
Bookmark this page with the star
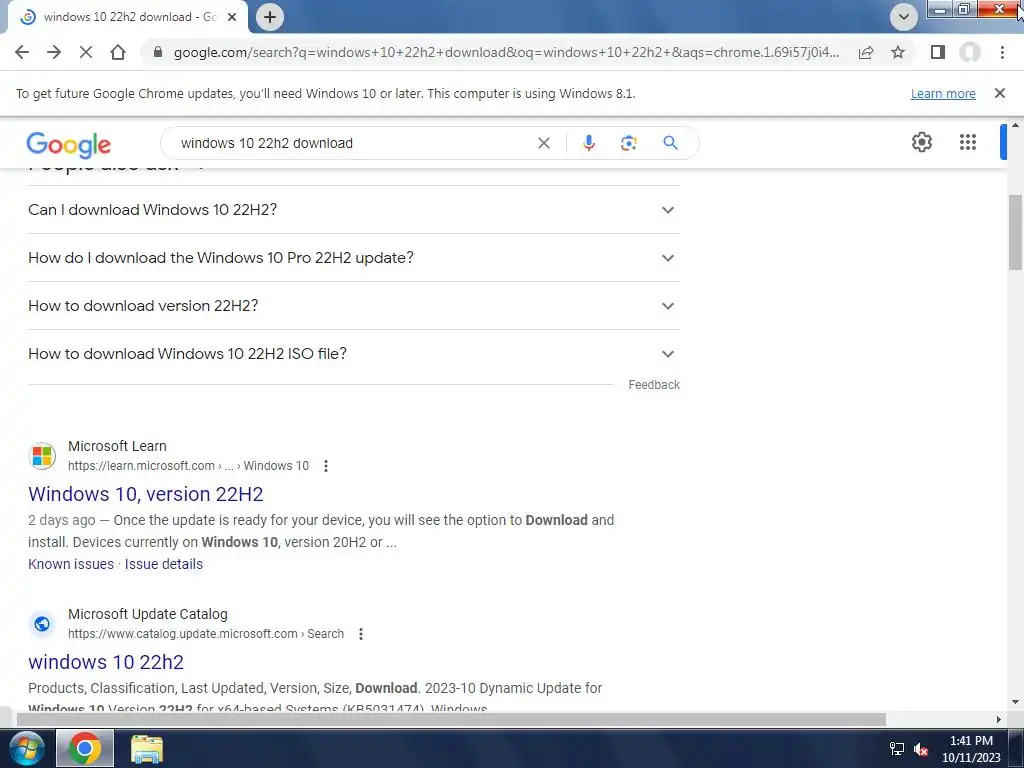click(x=898, y=52)
